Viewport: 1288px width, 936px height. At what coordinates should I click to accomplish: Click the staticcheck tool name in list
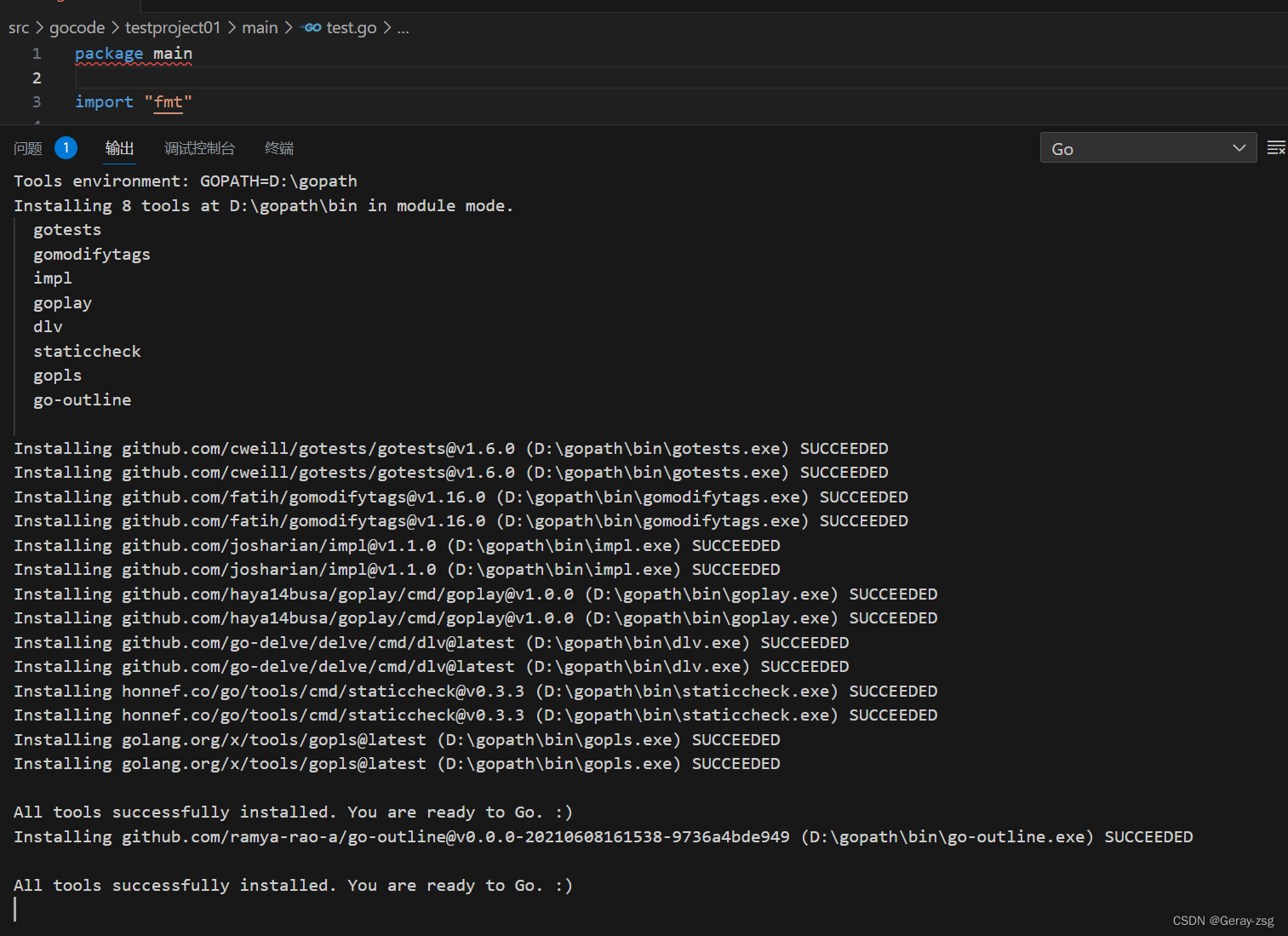point(87,352)
